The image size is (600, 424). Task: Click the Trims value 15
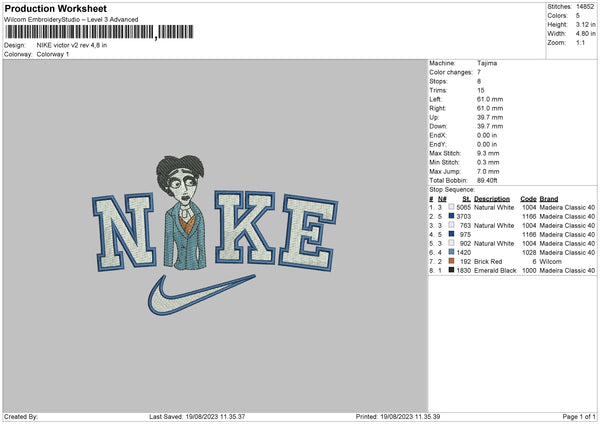[x=481, y=90]
